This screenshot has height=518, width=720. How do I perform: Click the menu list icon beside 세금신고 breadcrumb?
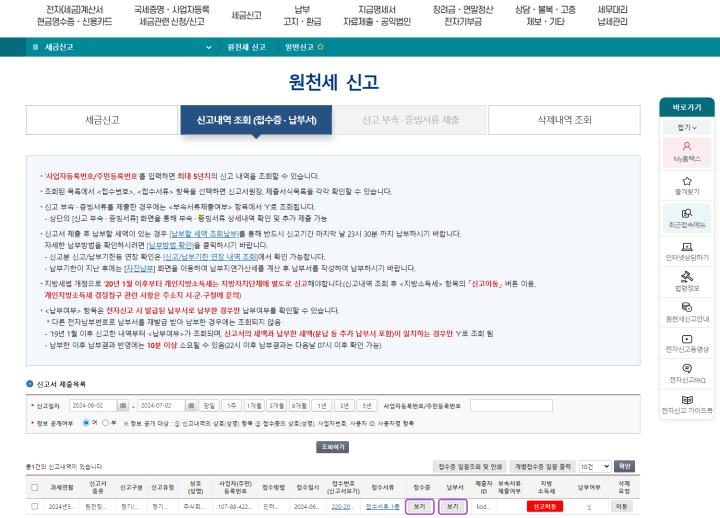[x=35, y=47]
